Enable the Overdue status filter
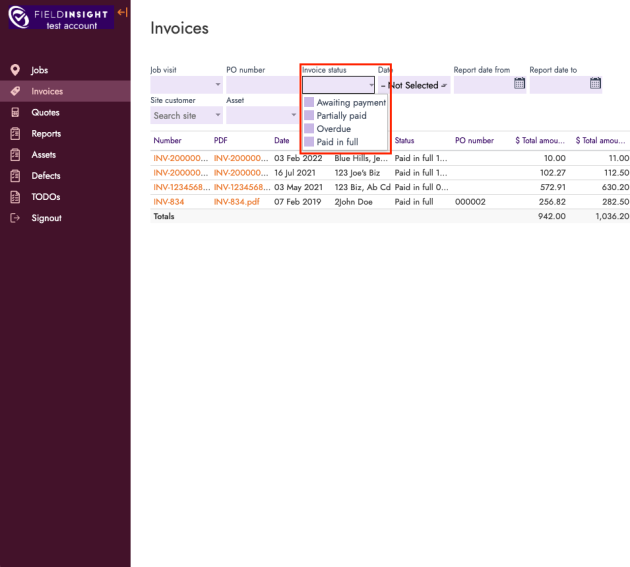The height and width of the screenshot is (567, 630). coord(309,129)
